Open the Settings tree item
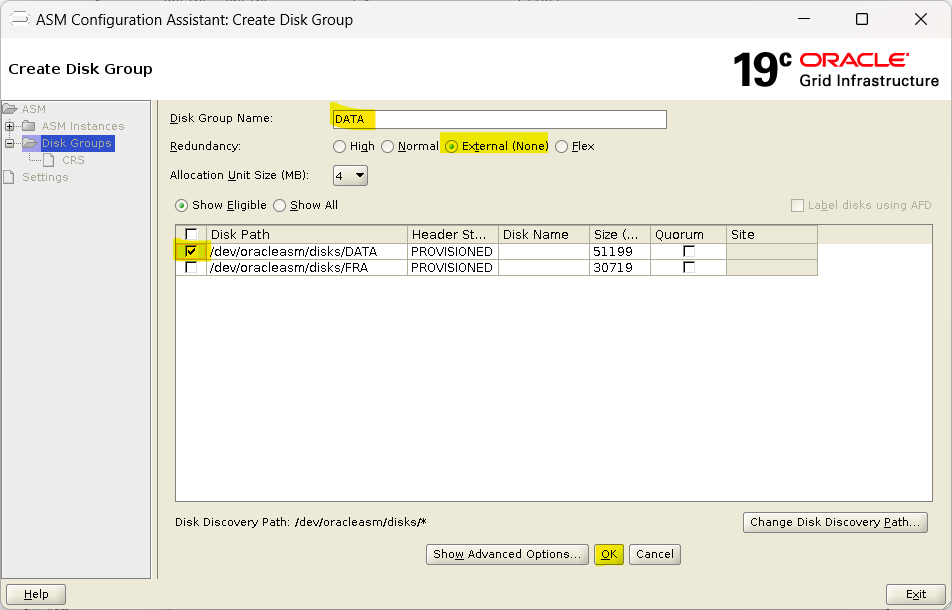952x610 pixels. [45, 177]
